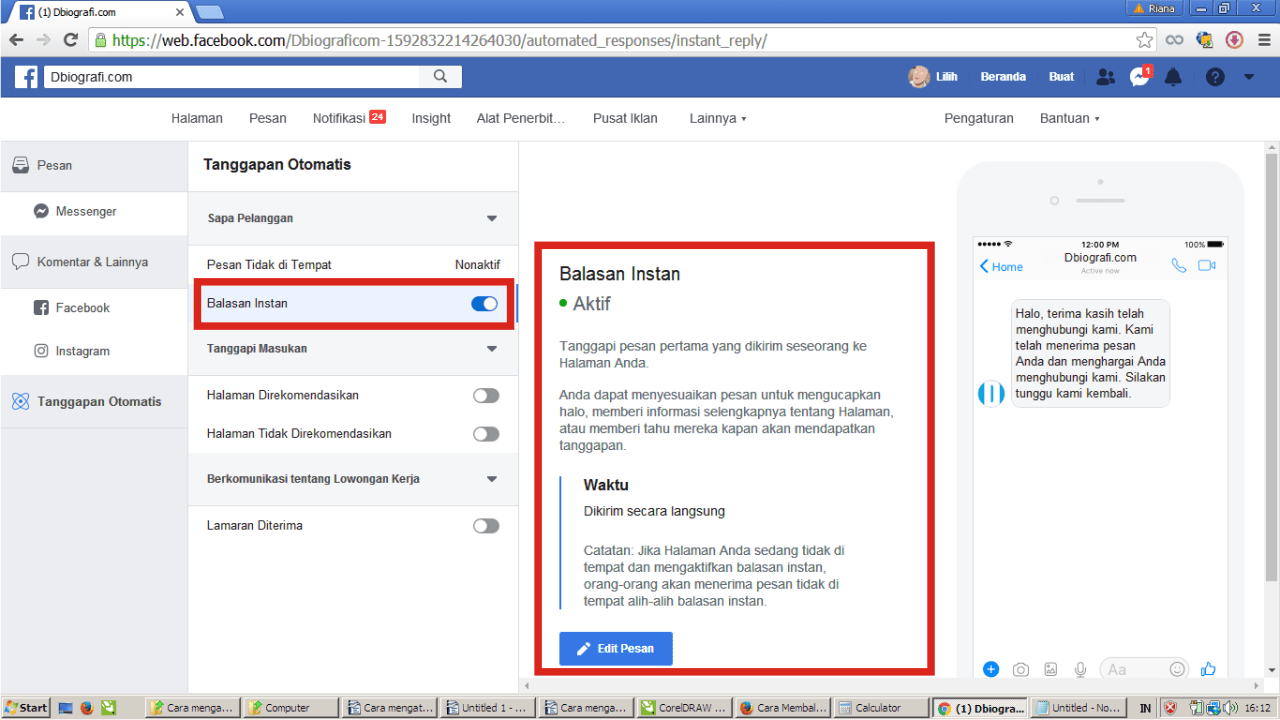Click the Facebook search input field
The height and width of the screenshot is (720, 1280).
pyautogui.click(x=232, y=76)
